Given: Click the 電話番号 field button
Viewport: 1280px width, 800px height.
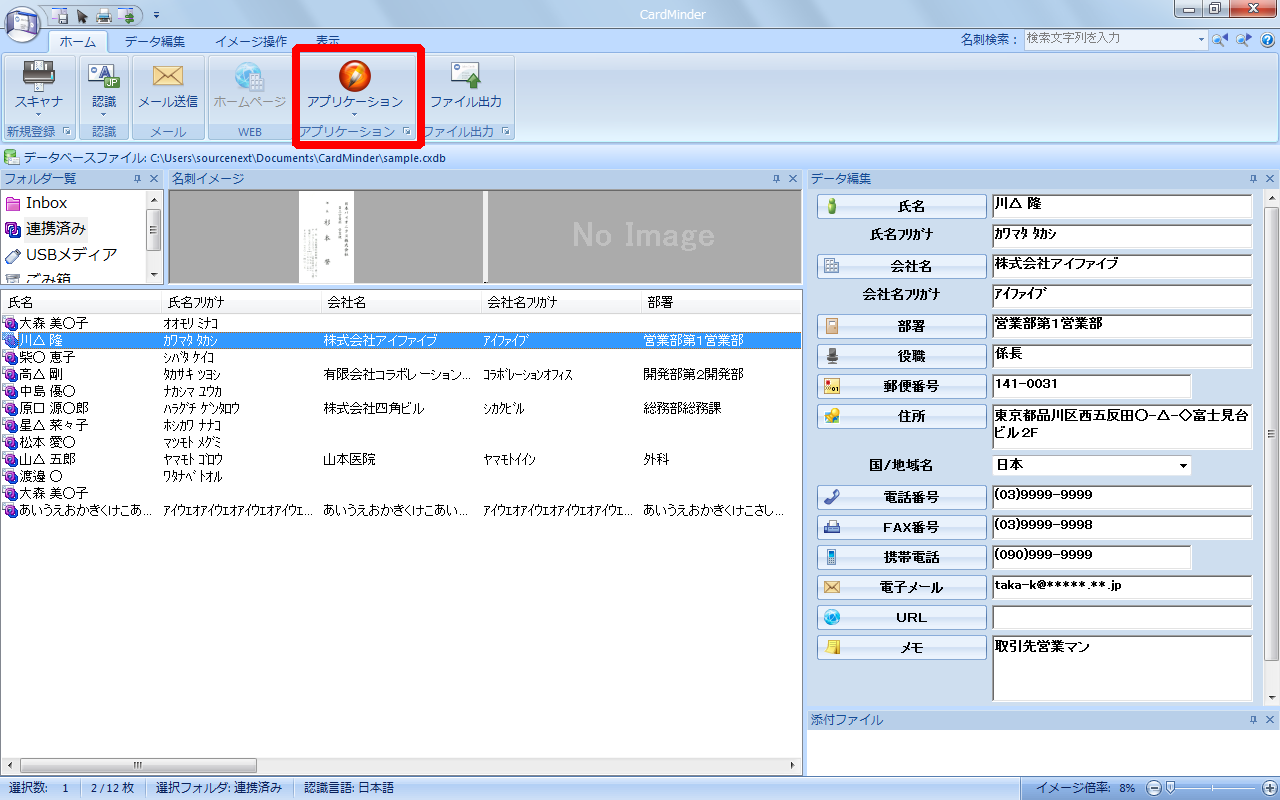Looking at the screenshot, I should (902, 497).
